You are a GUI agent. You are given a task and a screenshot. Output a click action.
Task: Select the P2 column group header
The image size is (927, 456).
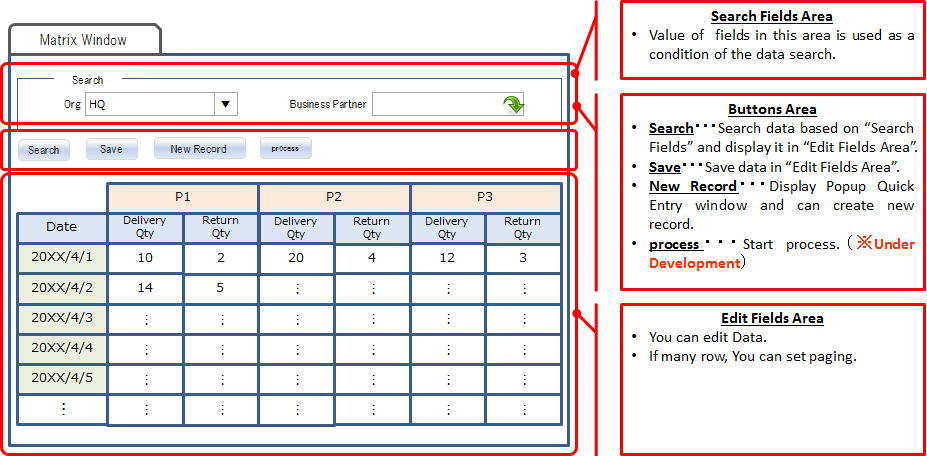(x=334, y=197)
